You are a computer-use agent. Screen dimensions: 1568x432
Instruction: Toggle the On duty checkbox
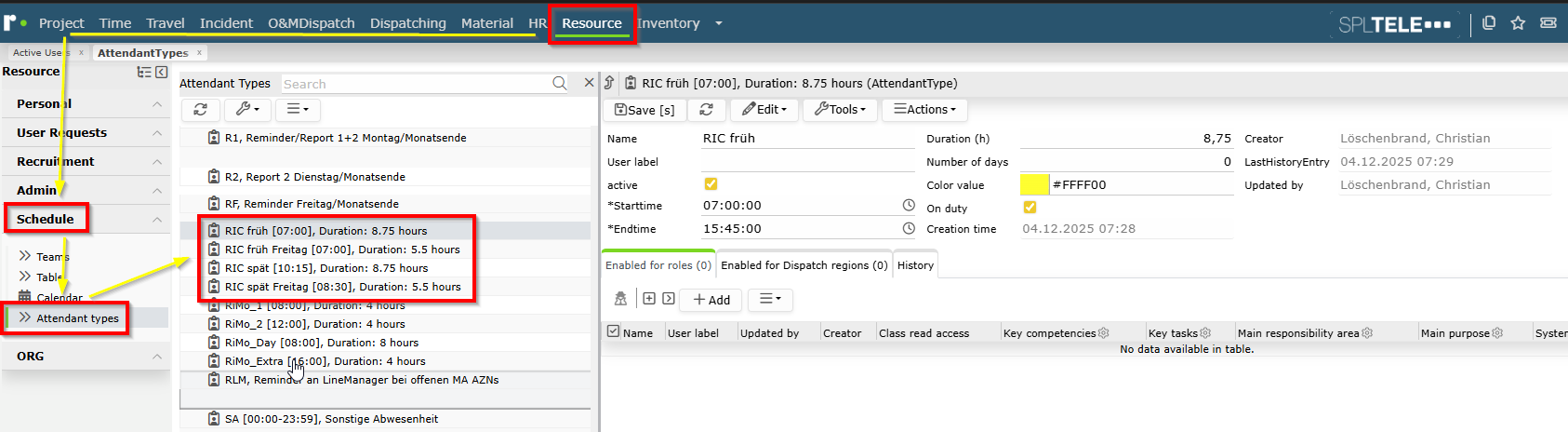[x=1030, y=208]
